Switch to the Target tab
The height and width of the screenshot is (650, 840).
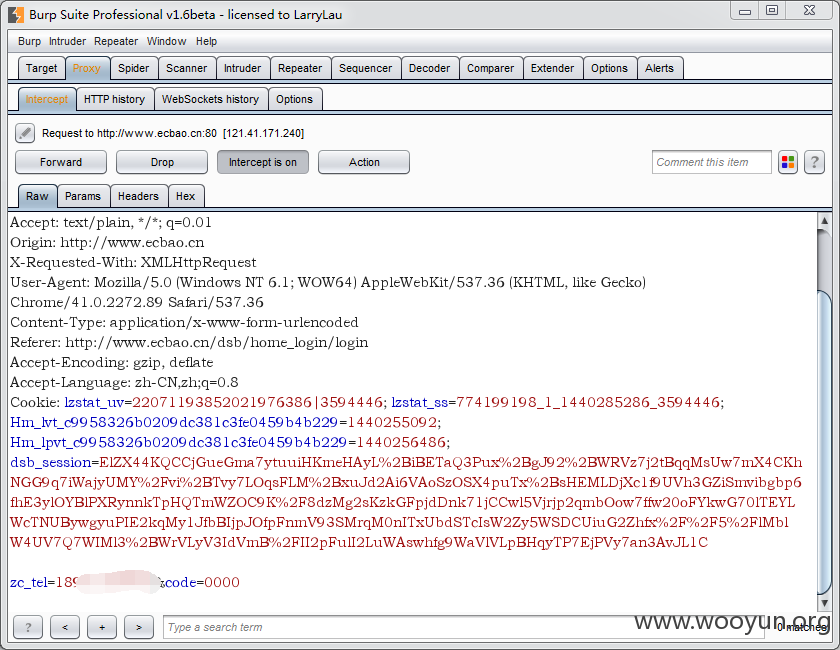[41, 68]
